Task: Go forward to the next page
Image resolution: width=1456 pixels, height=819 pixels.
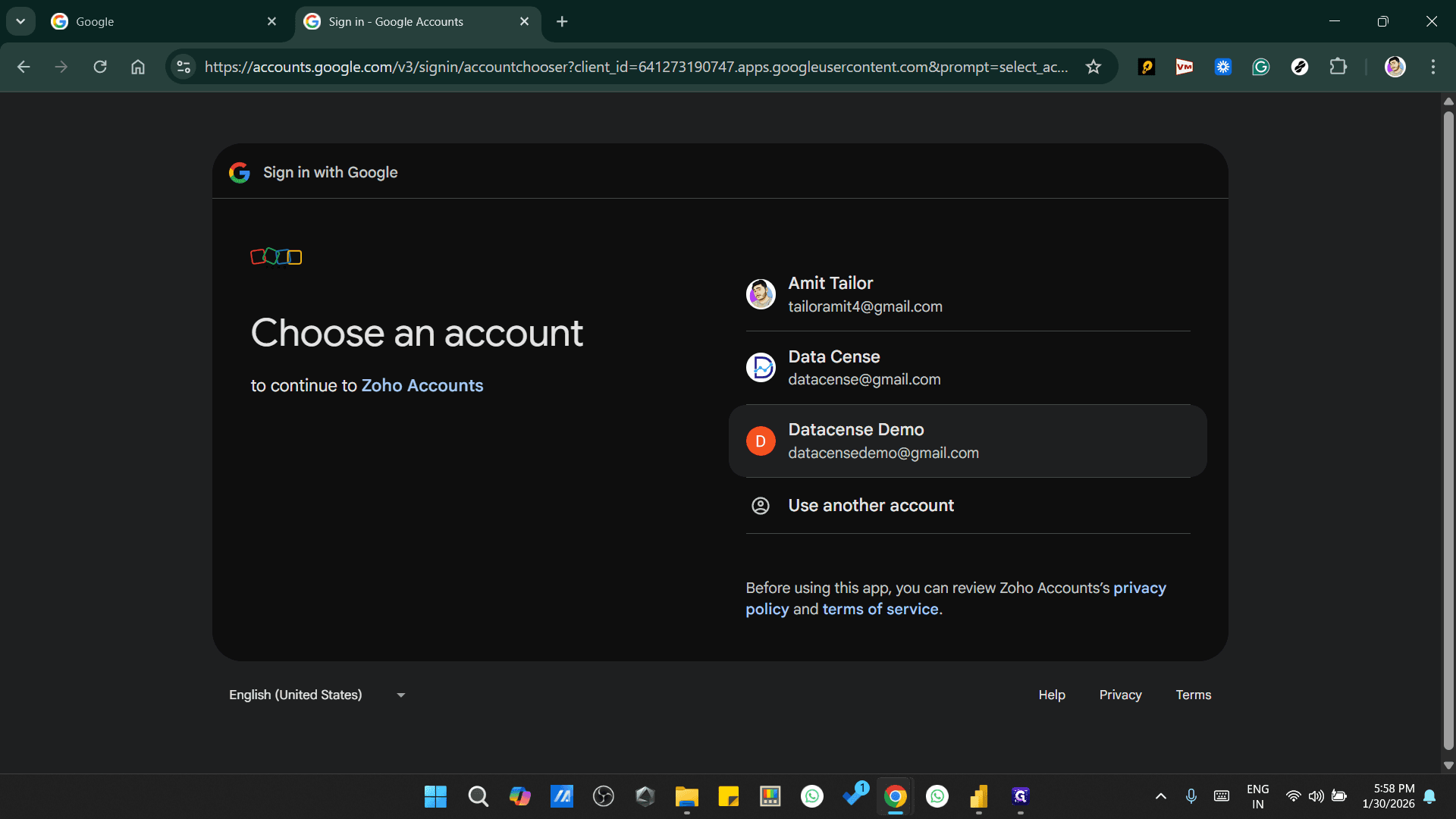Action: click(61, 67)
